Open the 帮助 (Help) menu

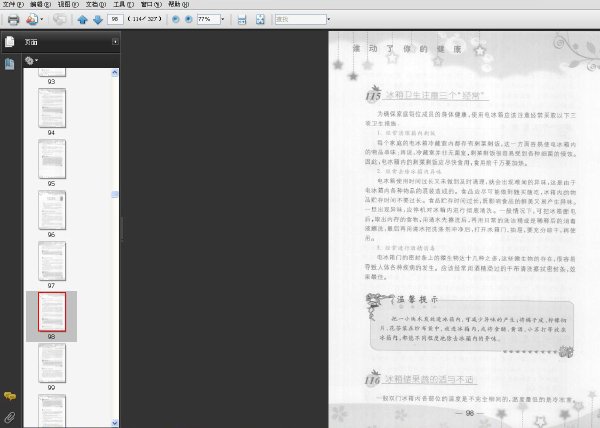pos(179,4)
